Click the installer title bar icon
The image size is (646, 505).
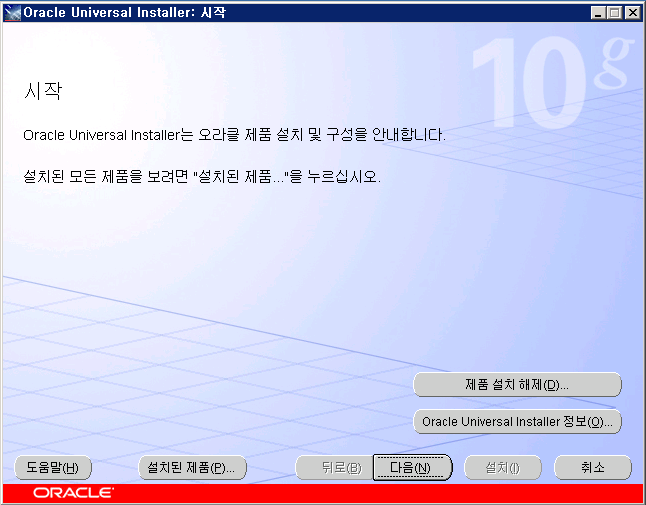point(12,13)
